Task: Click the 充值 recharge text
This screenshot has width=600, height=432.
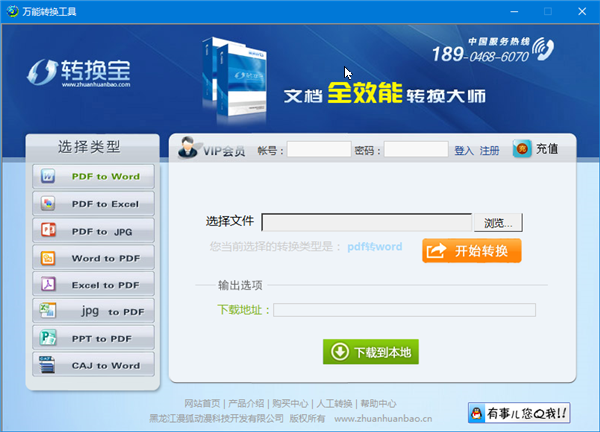Action: [547, 148]
